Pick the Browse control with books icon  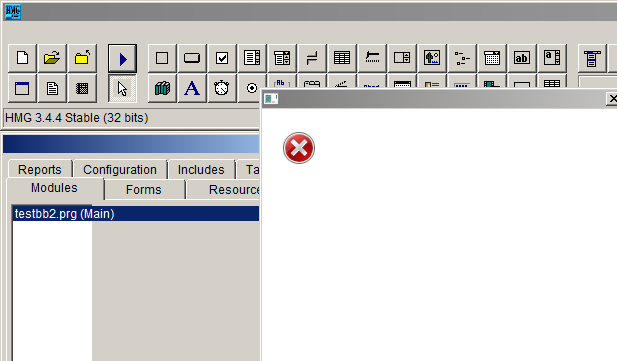162,88
